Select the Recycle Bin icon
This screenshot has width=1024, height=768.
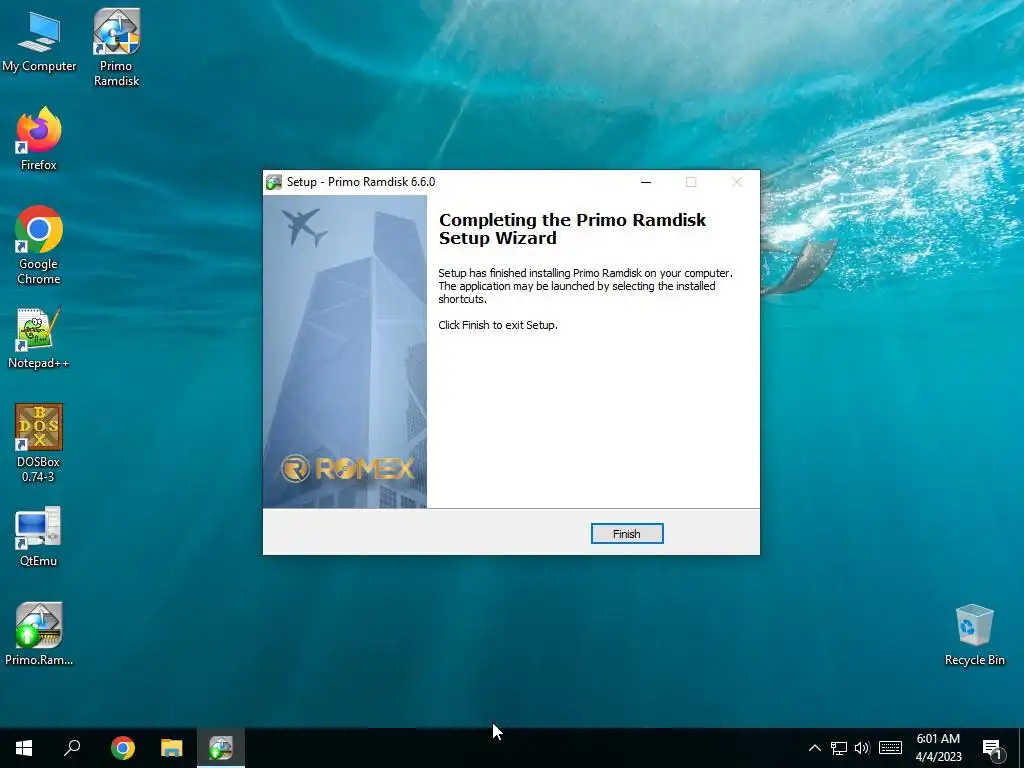(974, 635)
